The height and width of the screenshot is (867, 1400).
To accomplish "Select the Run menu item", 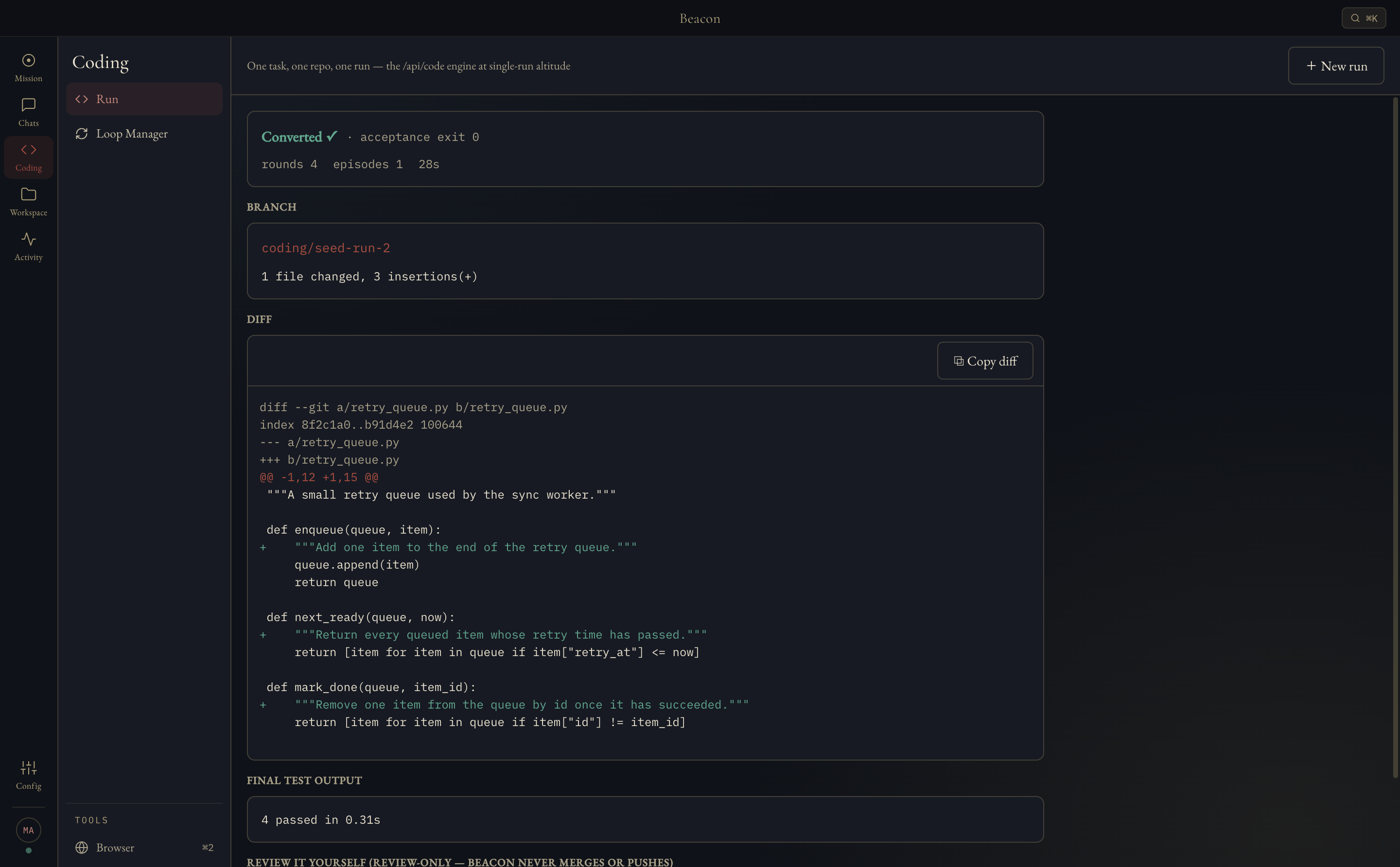I will 144,99.
